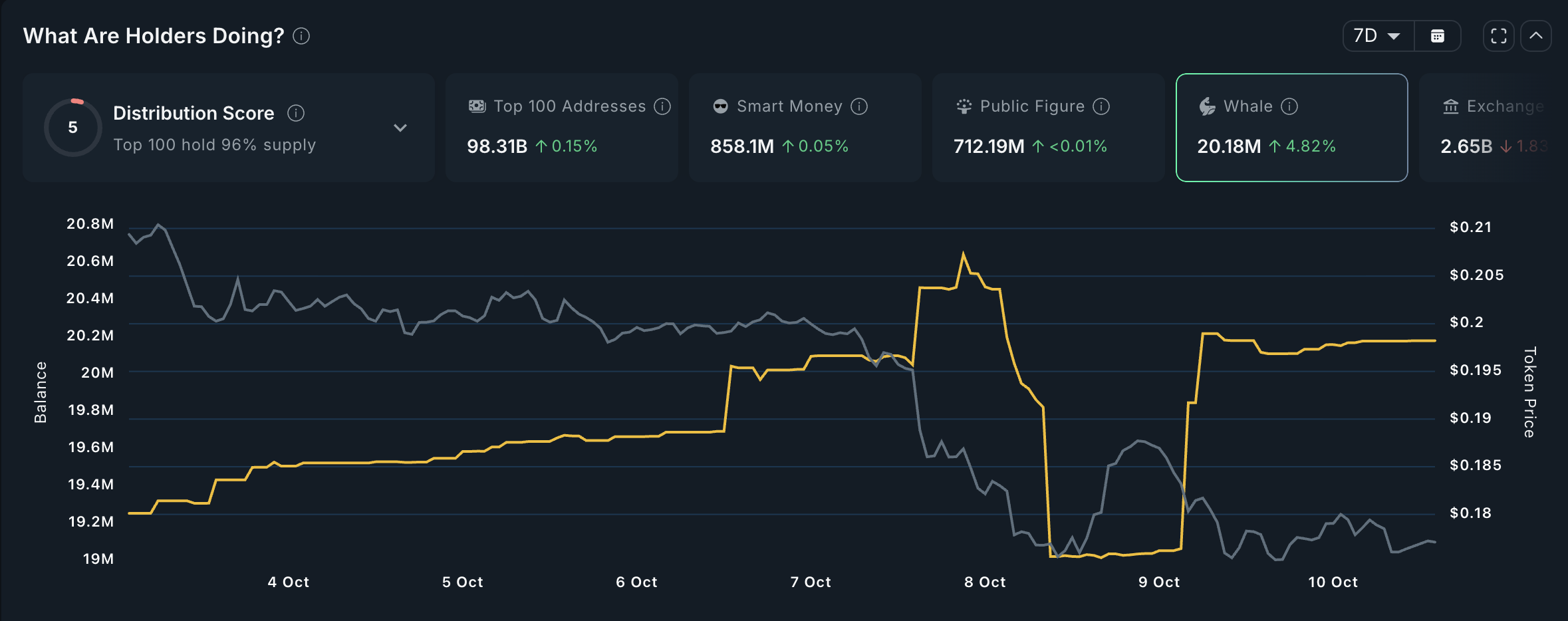Image resolution: width=1568 pixels, height=621 pixels.
Task: Select the Whale holder card
Action: pyautogui.click(x=1291, y=128)
